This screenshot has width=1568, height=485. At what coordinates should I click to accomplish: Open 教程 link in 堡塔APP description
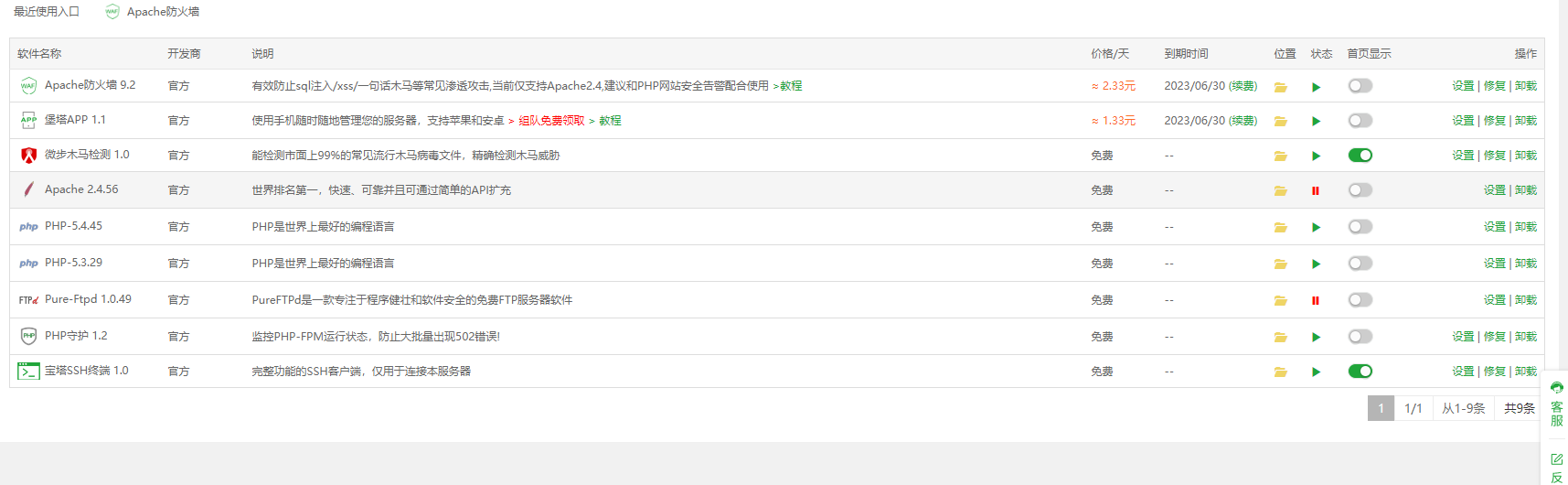(x=610, y=121)
